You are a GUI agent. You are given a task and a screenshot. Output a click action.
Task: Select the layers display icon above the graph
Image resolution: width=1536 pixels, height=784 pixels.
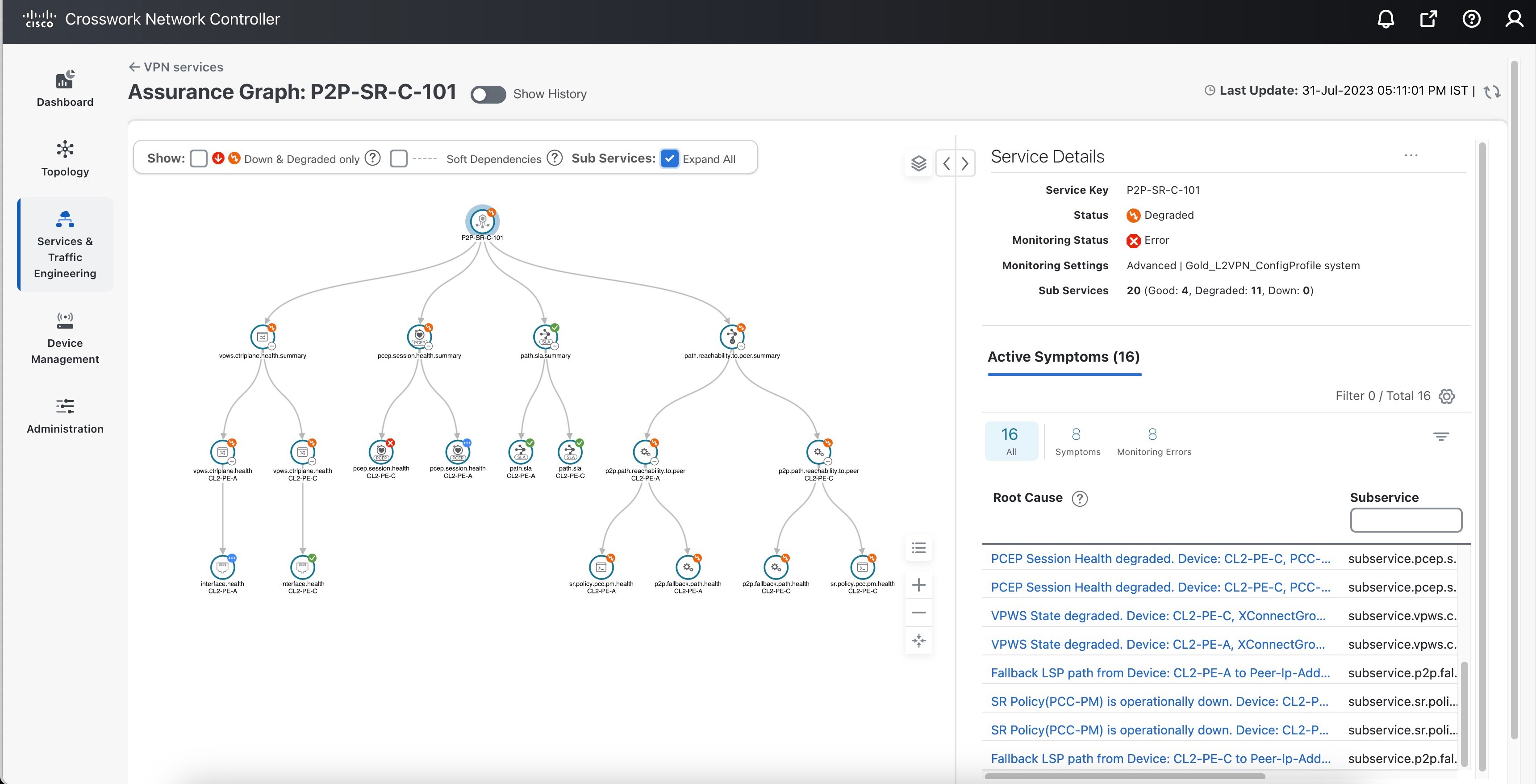(918, 163)
